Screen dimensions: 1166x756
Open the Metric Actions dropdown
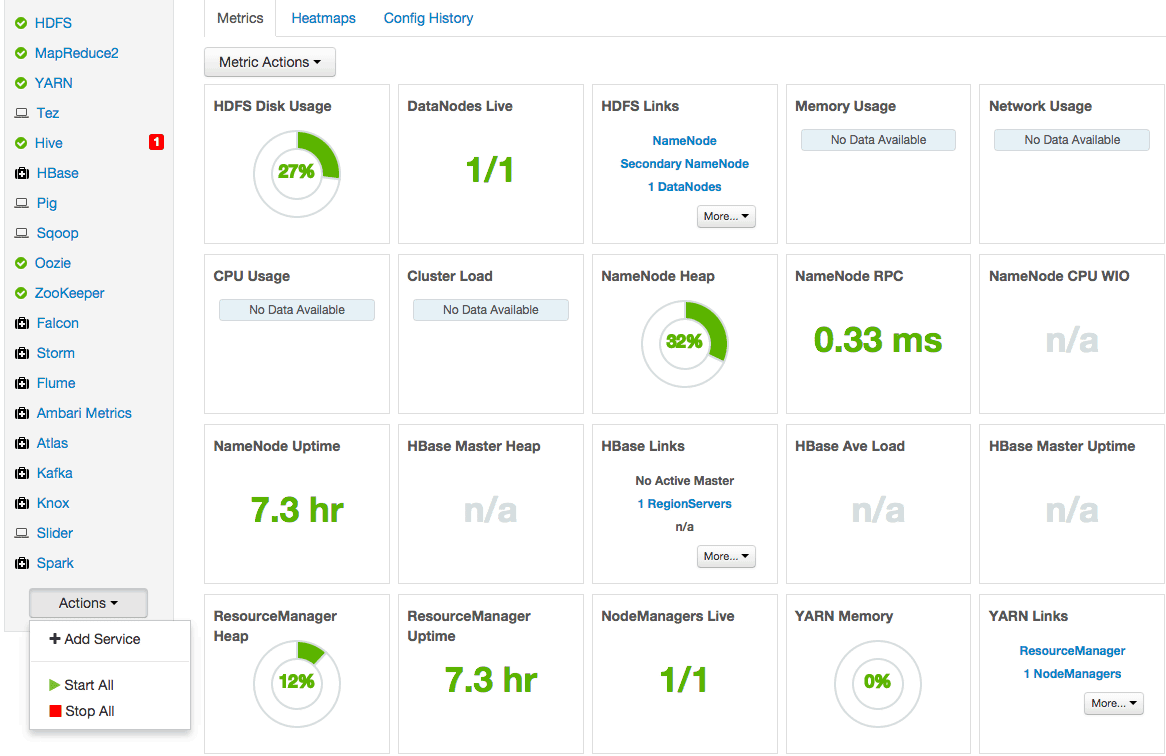[x=270, y=62]
